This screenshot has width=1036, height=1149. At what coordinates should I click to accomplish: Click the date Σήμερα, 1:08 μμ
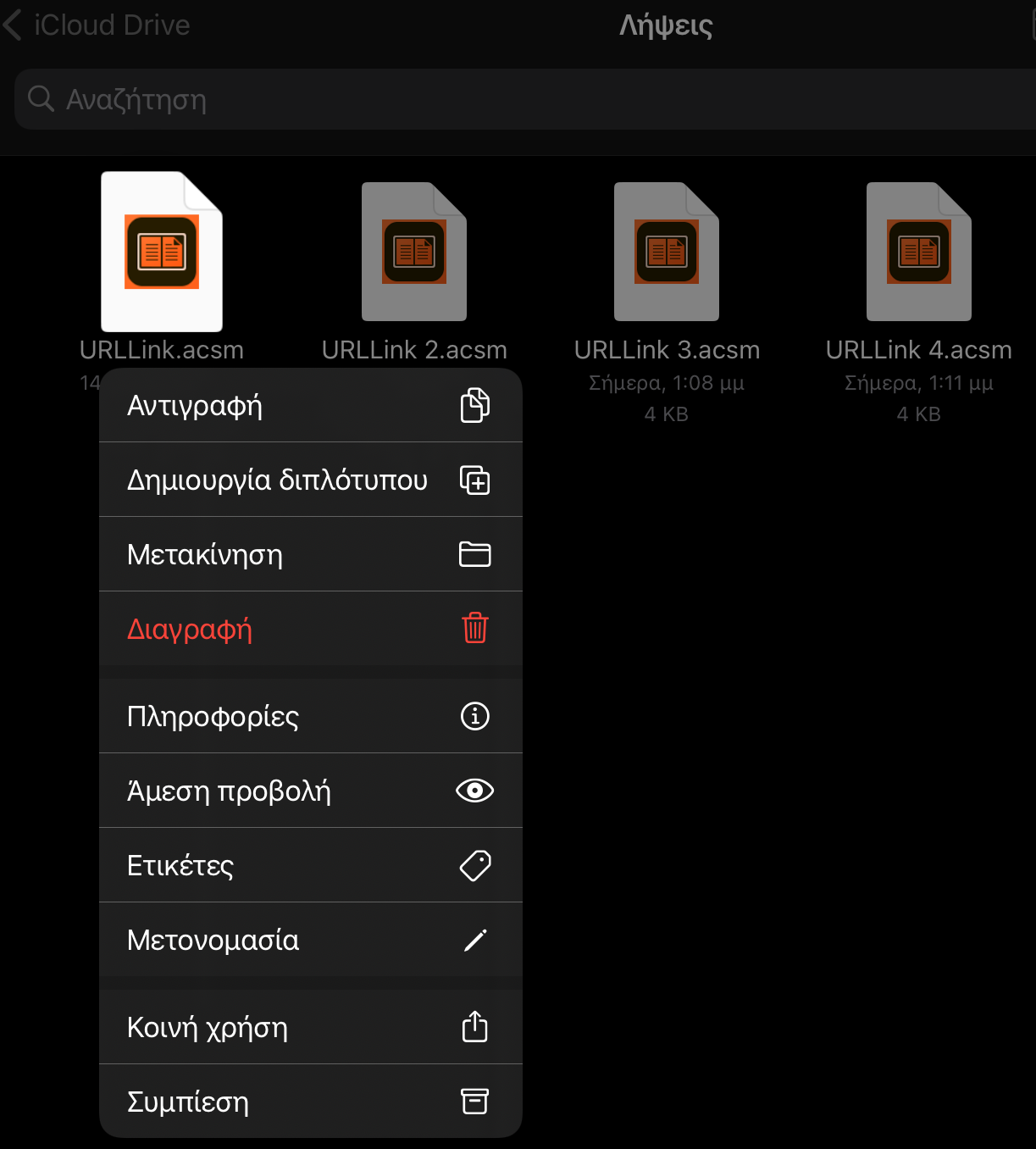tap(667, 383)
